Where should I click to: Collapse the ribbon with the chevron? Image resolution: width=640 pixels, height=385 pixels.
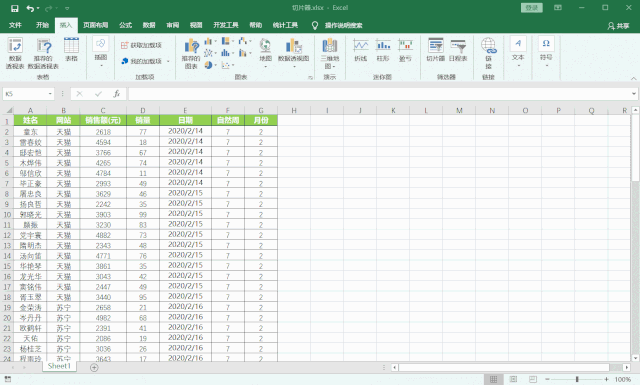click(633, 78)
